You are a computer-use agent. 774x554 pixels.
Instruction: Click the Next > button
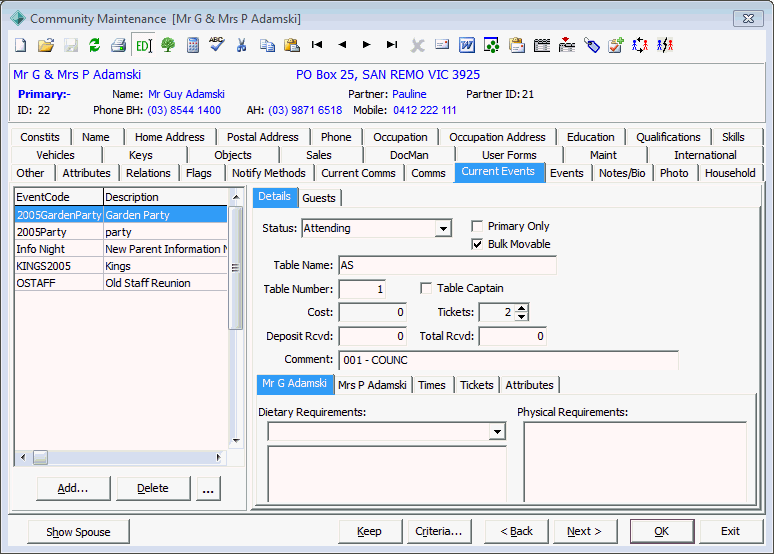[x=584, y=531]
